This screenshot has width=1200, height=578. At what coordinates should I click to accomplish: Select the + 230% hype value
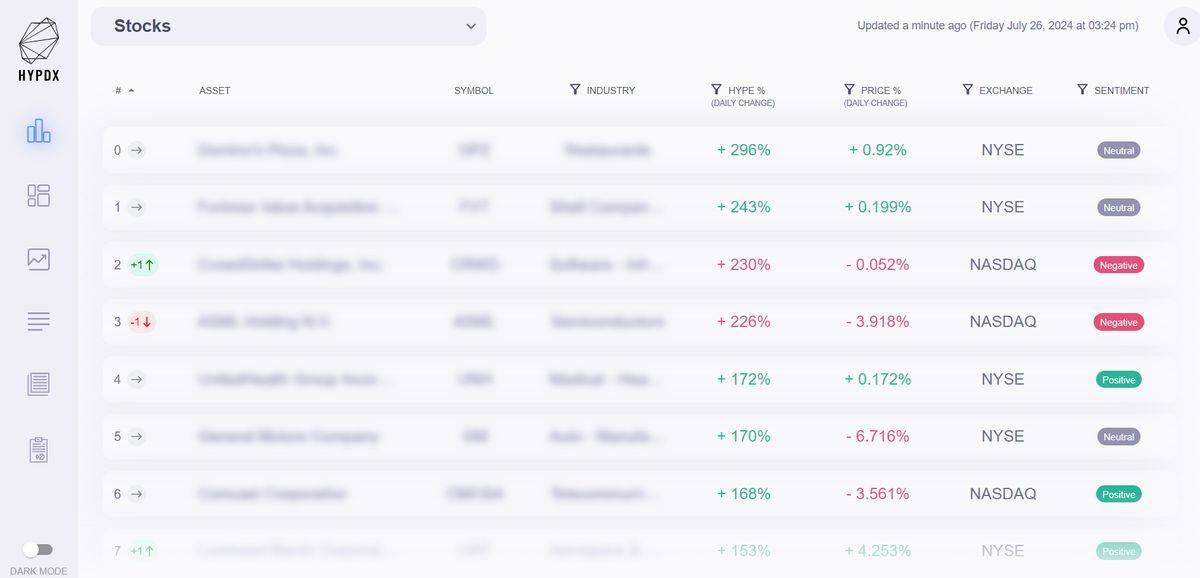pyautogui.click(x=744, y=265)
